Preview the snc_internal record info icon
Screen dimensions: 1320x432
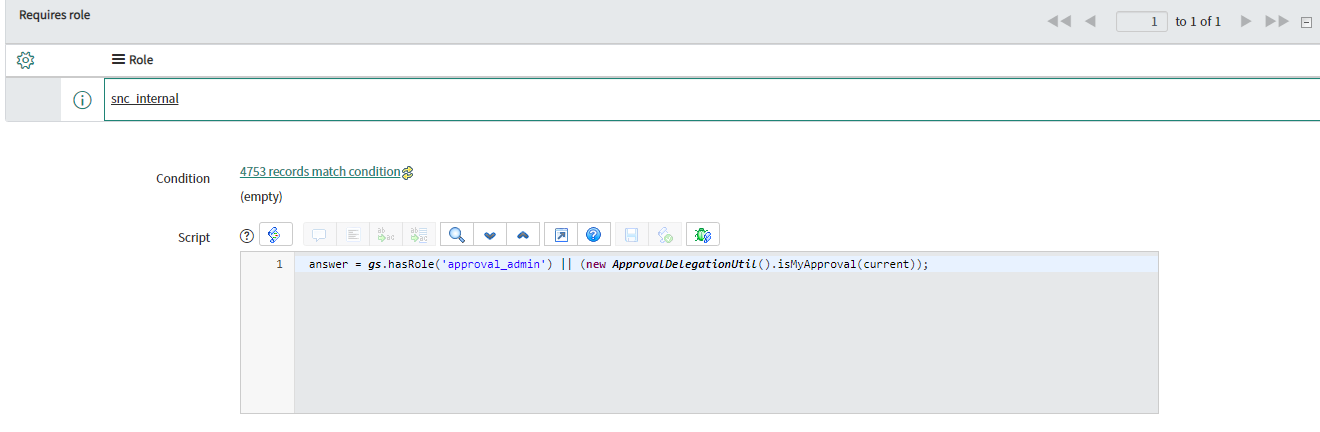pyautogui.click(x=83, y=100)
